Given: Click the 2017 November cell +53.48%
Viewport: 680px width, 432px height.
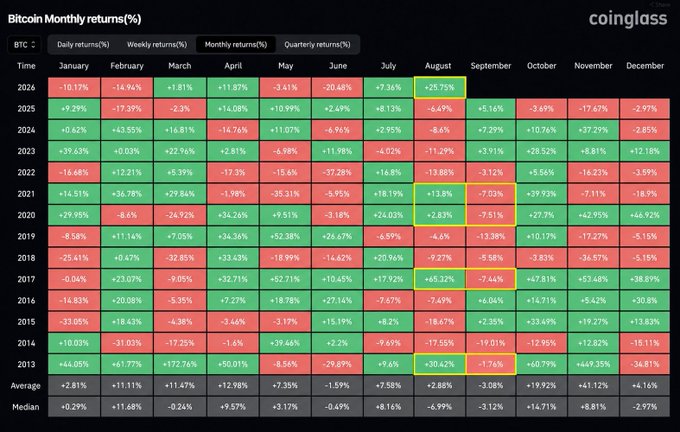Looking at the screenshot, I should click(x=593, y=279).
